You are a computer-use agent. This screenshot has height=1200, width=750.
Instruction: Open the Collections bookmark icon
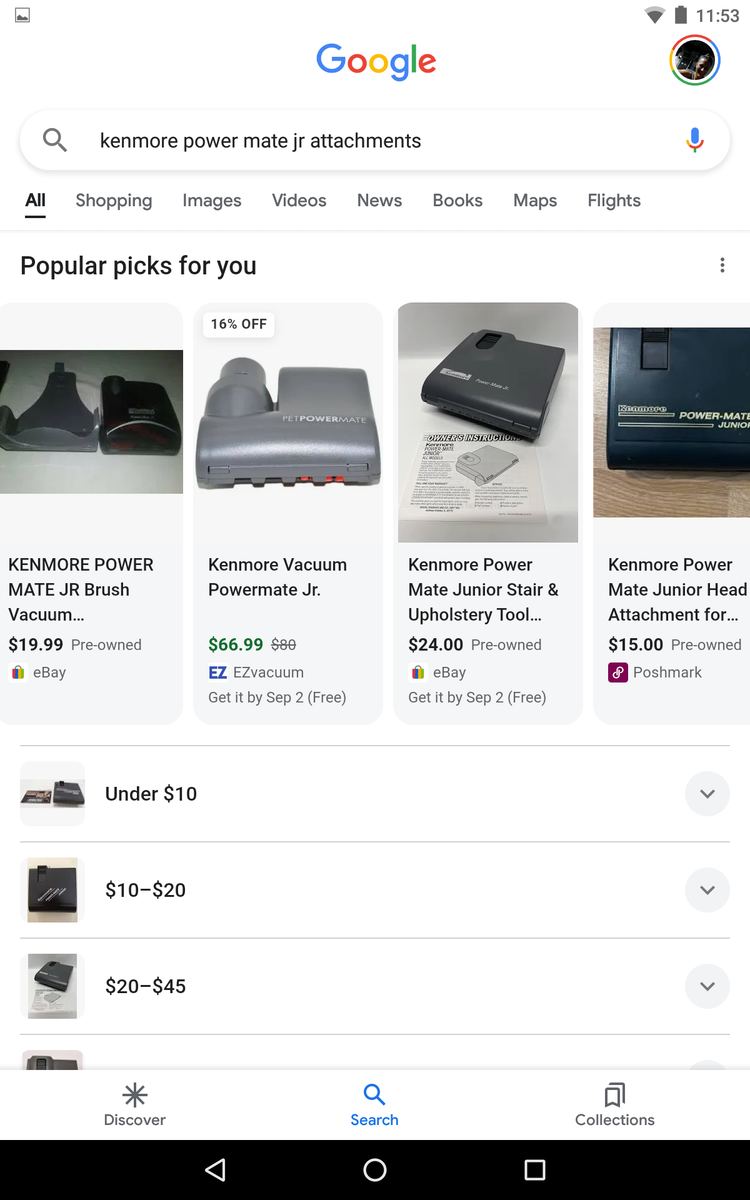pos(615,1094)
